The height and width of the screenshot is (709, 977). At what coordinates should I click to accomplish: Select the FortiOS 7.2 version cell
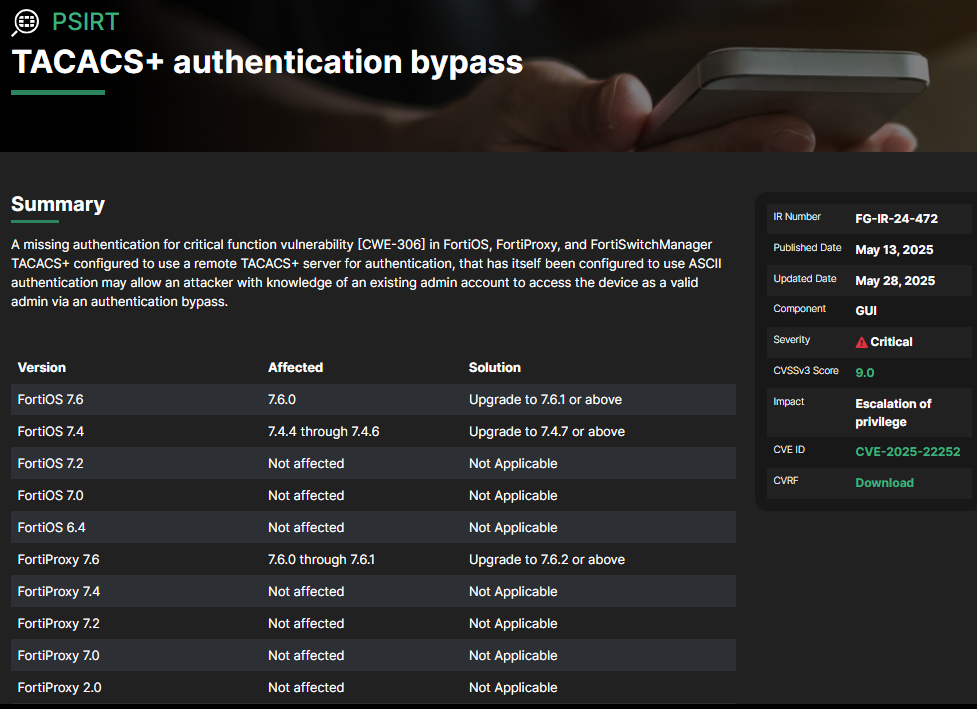pos(50,464)
